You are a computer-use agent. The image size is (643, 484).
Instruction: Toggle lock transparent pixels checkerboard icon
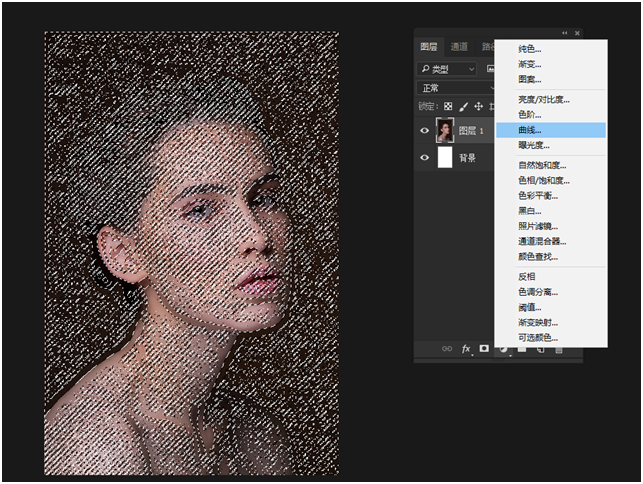[448, 107]
